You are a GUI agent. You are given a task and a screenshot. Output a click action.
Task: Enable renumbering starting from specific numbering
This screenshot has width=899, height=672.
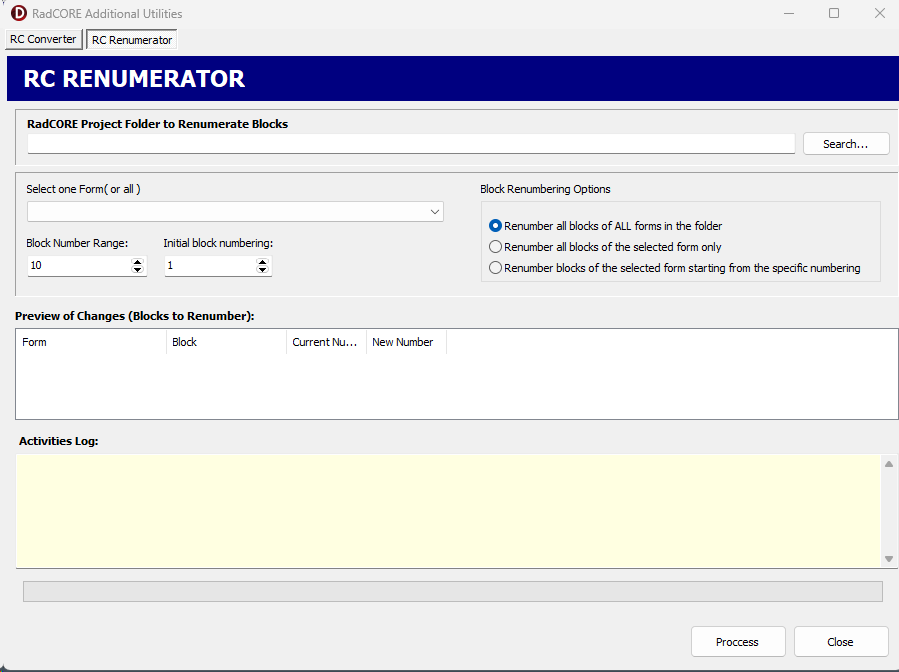(x=495, y=268)
